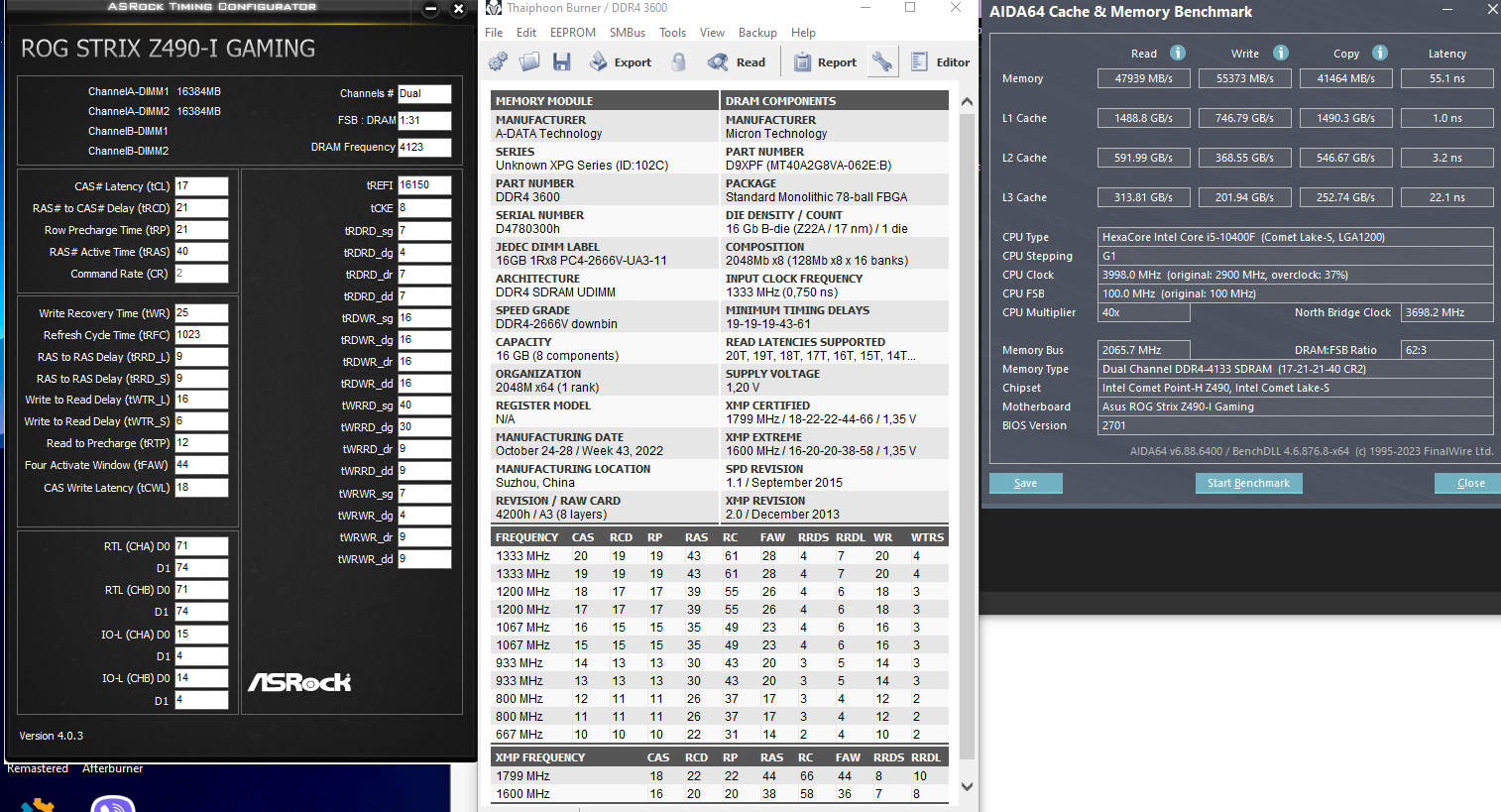The height and width of the screenshot is (812, 1501).
Task: Click the padlock icon in Thaiphoon Burner toolbar
Action: coord(679,62)
